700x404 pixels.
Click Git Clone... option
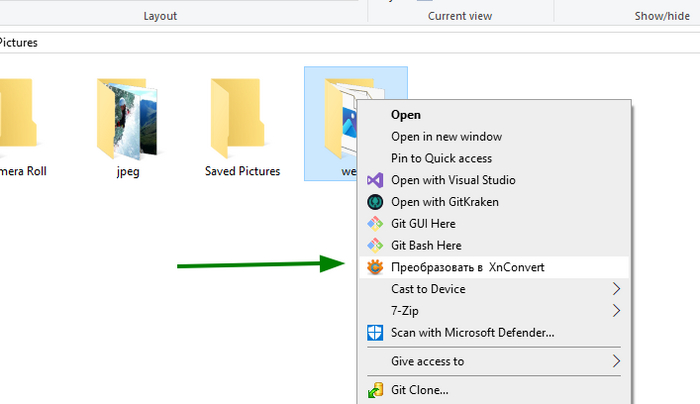(x=419, y=390)
